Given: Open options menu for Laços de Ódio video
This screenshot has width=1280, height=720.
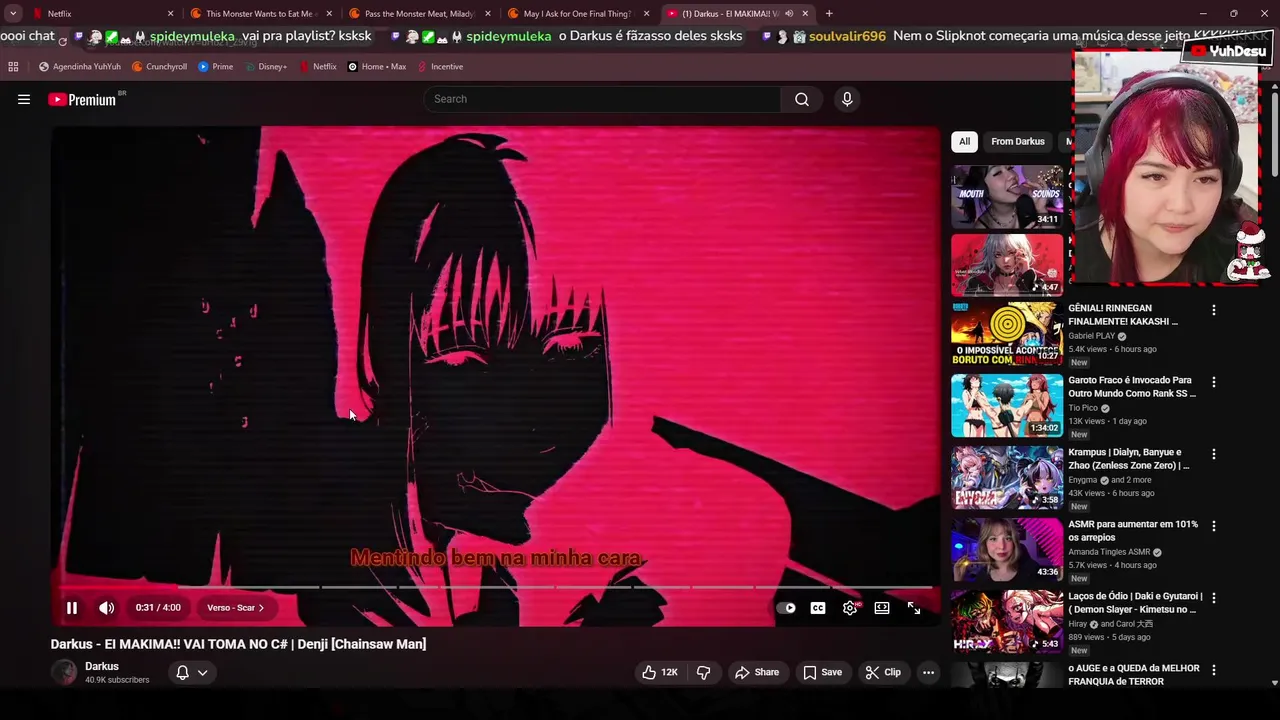Looking at the screenshot, I should pos(1214,598).
